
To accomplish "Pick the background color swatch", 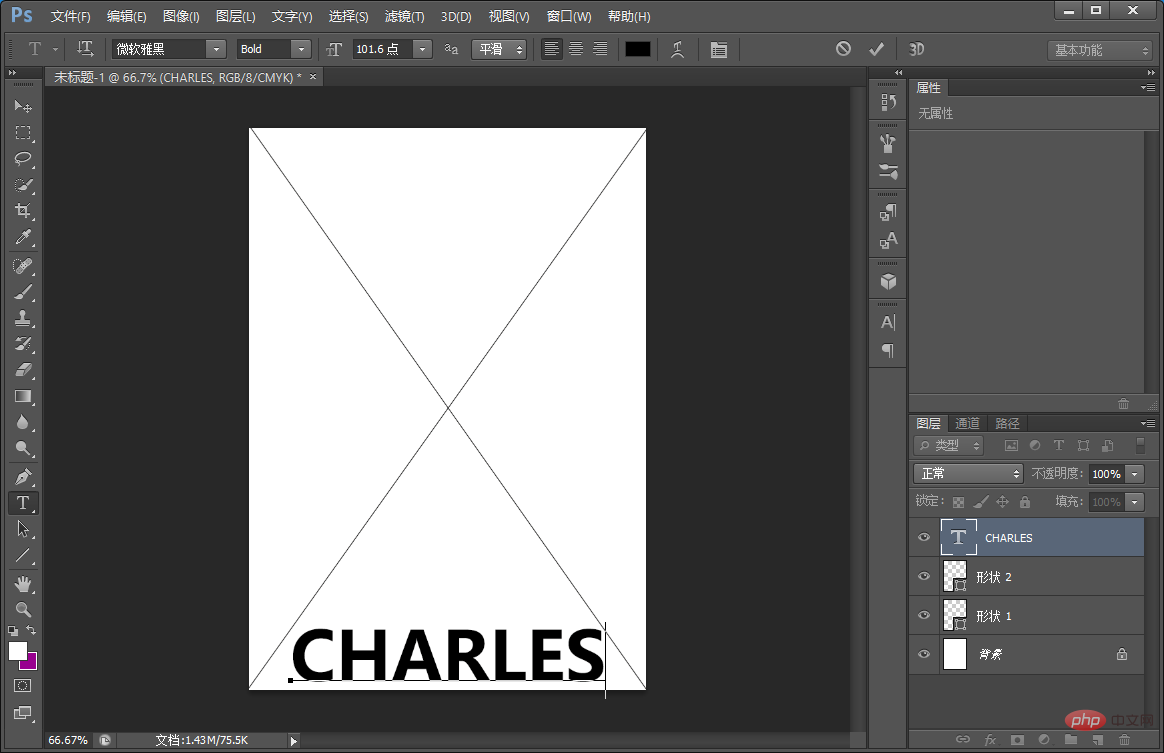I will click(x=31, y=662).
